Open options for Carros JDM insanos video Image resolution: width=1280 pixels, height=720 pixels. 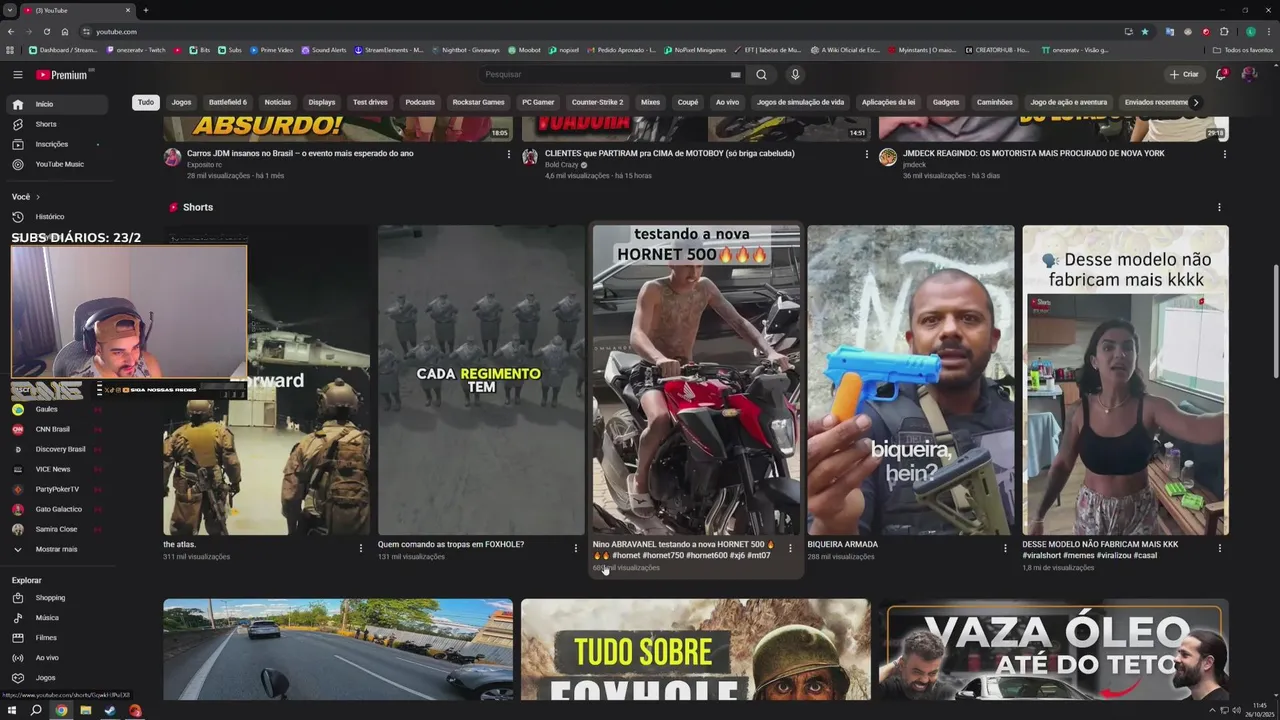click(509, 154)
